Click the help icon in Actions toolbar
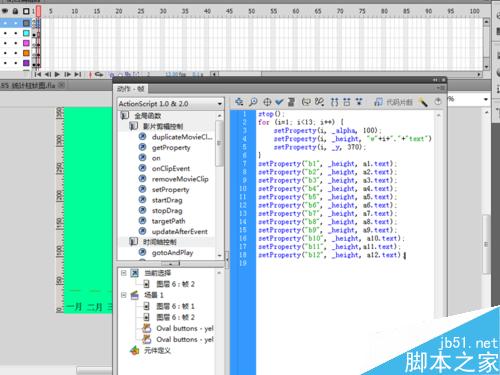Viewport: 500px width, 375px height. 438,102
